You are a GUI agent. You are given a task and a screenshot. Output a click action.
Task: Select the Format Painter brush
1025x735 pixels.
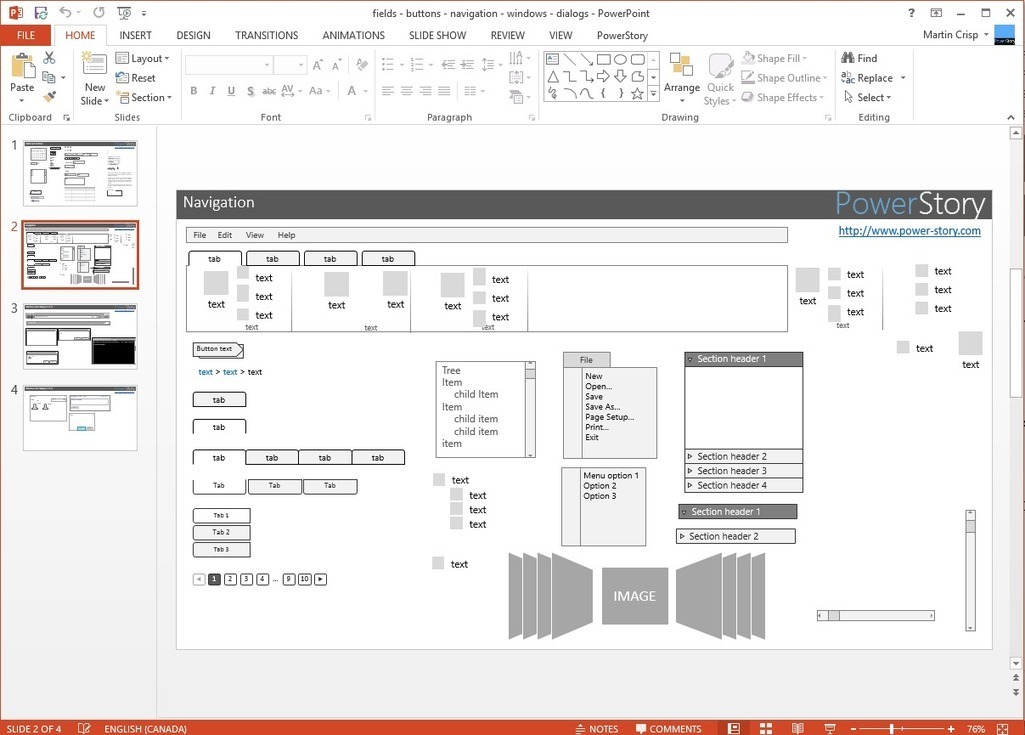point(49,97)
